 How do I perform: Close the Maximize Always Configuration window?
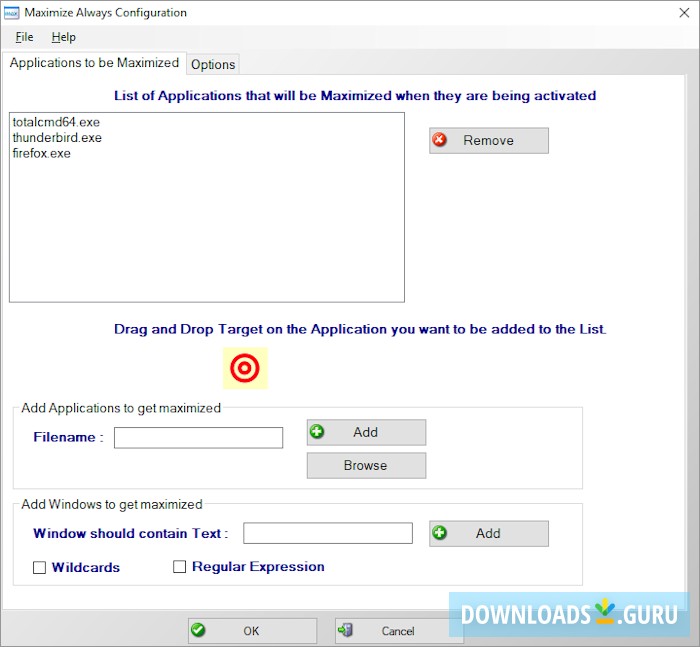[x=684, y=13]
